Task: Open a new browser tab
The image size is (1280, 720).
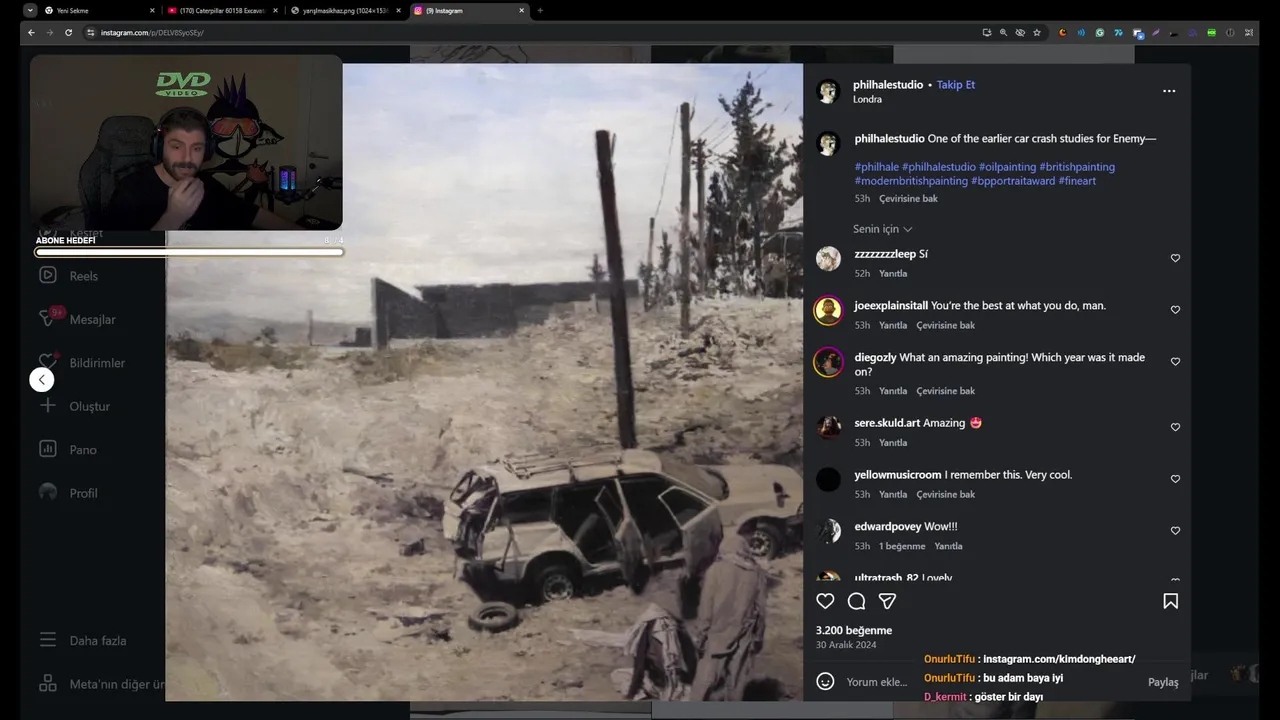Action: point(540,10)
